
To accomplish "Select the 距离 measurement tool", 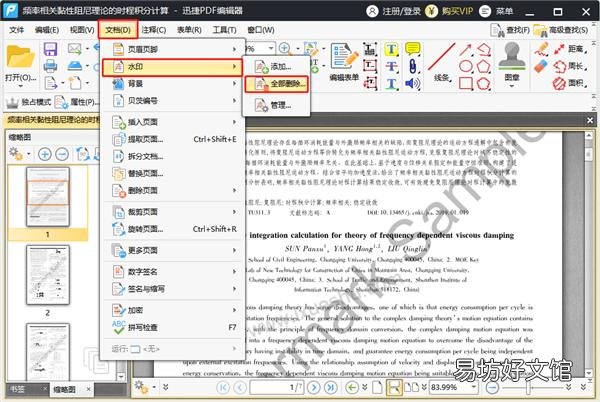I will tap(570, 49).
